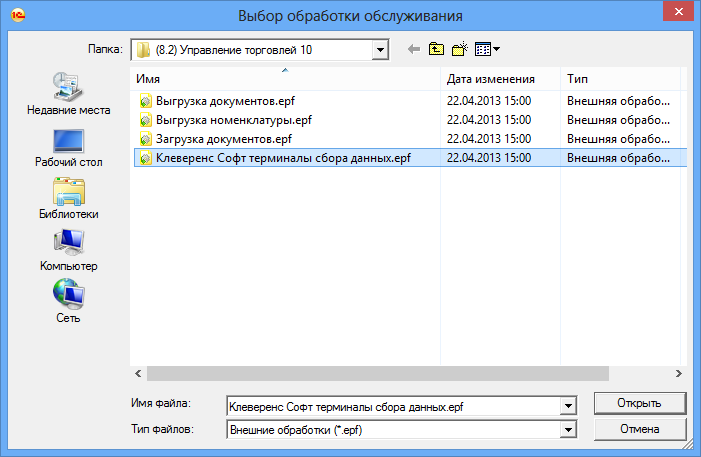Select file icon of Клеверенс Софт терминалы
701x457 pixels.
pyautogui.click(x=145, y=158)
